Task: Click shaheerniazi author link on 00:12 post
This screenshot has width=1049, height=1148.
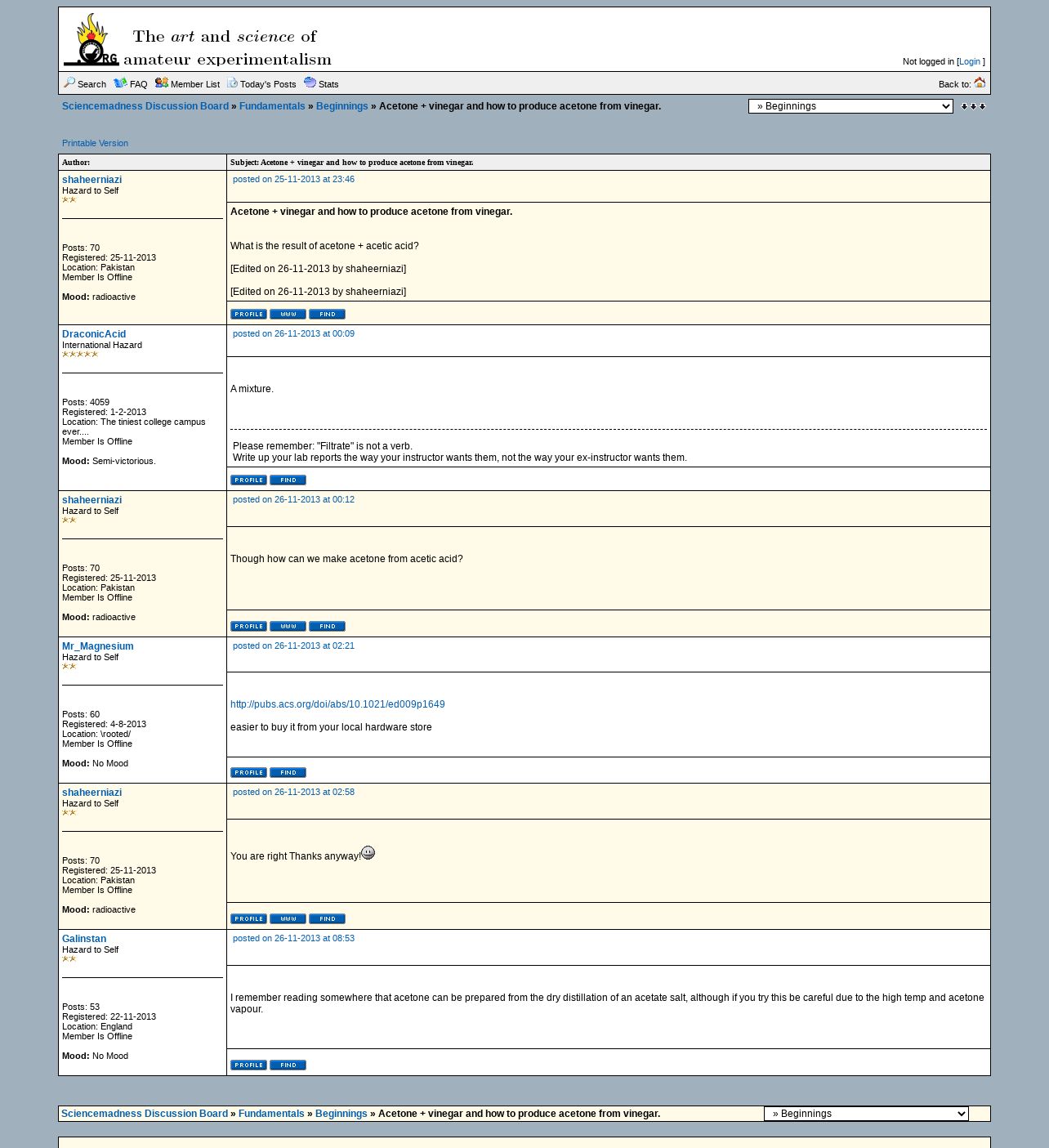Action: pos(92,500)
